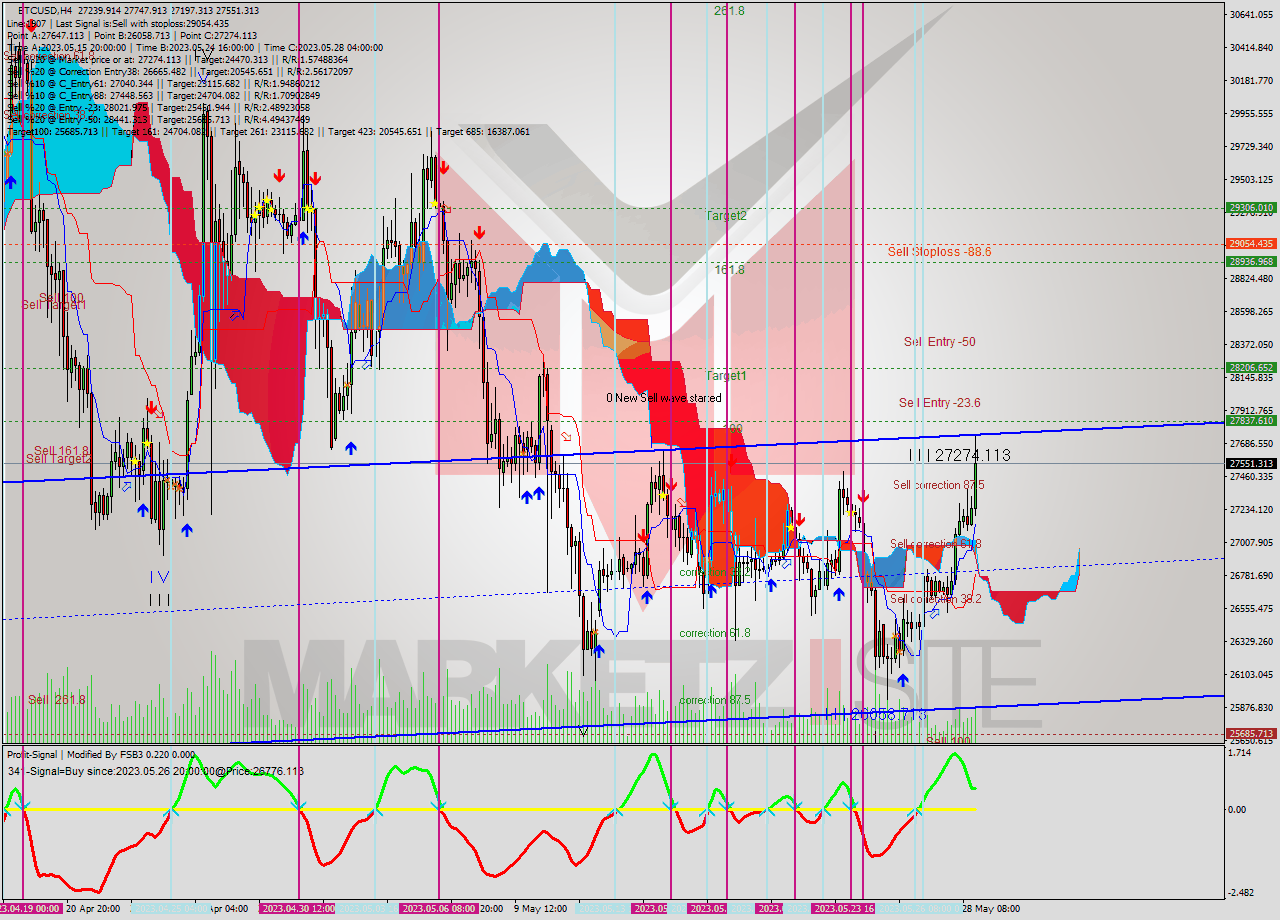This screenshot has width=1280, height=920.
Task: Click the green 'Target1' label
Action: point(726,376)
